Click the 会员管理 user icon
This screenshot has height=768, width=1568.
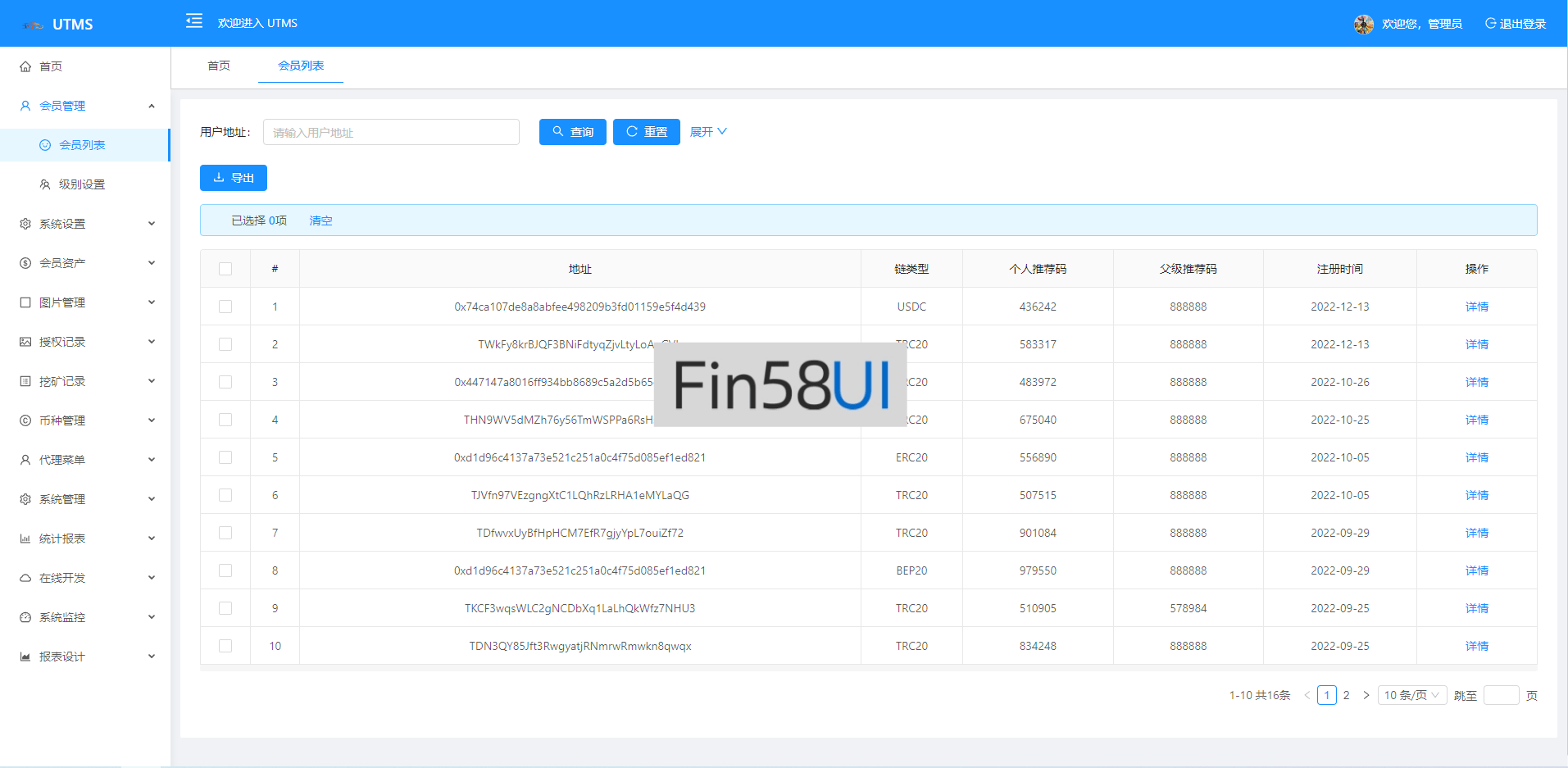[25, 106]
